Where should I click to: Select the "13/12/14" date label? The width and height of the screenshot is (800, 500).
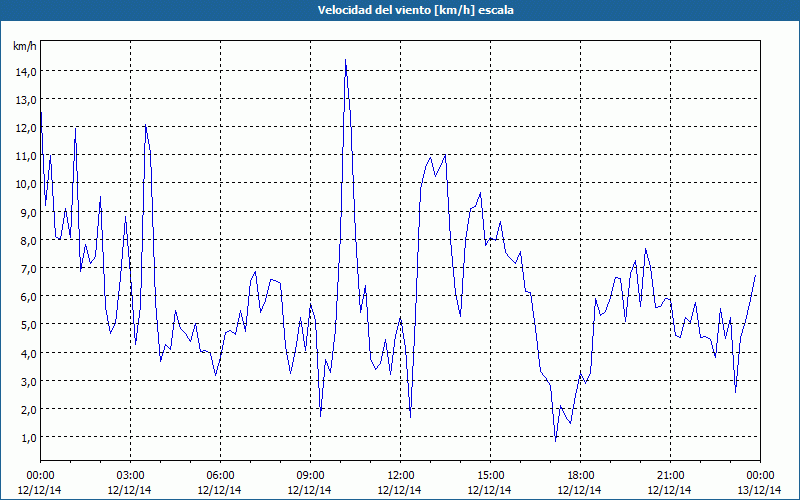pos(759,490)
